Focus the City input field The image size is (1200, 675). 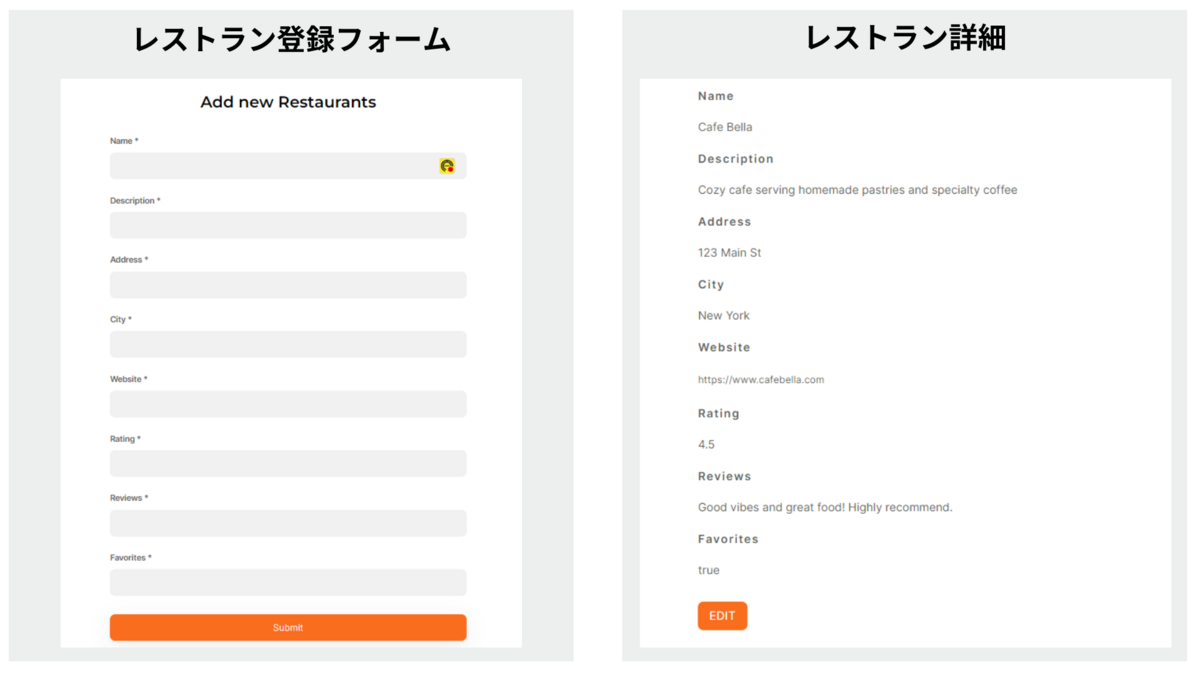[x=288, y=344]
